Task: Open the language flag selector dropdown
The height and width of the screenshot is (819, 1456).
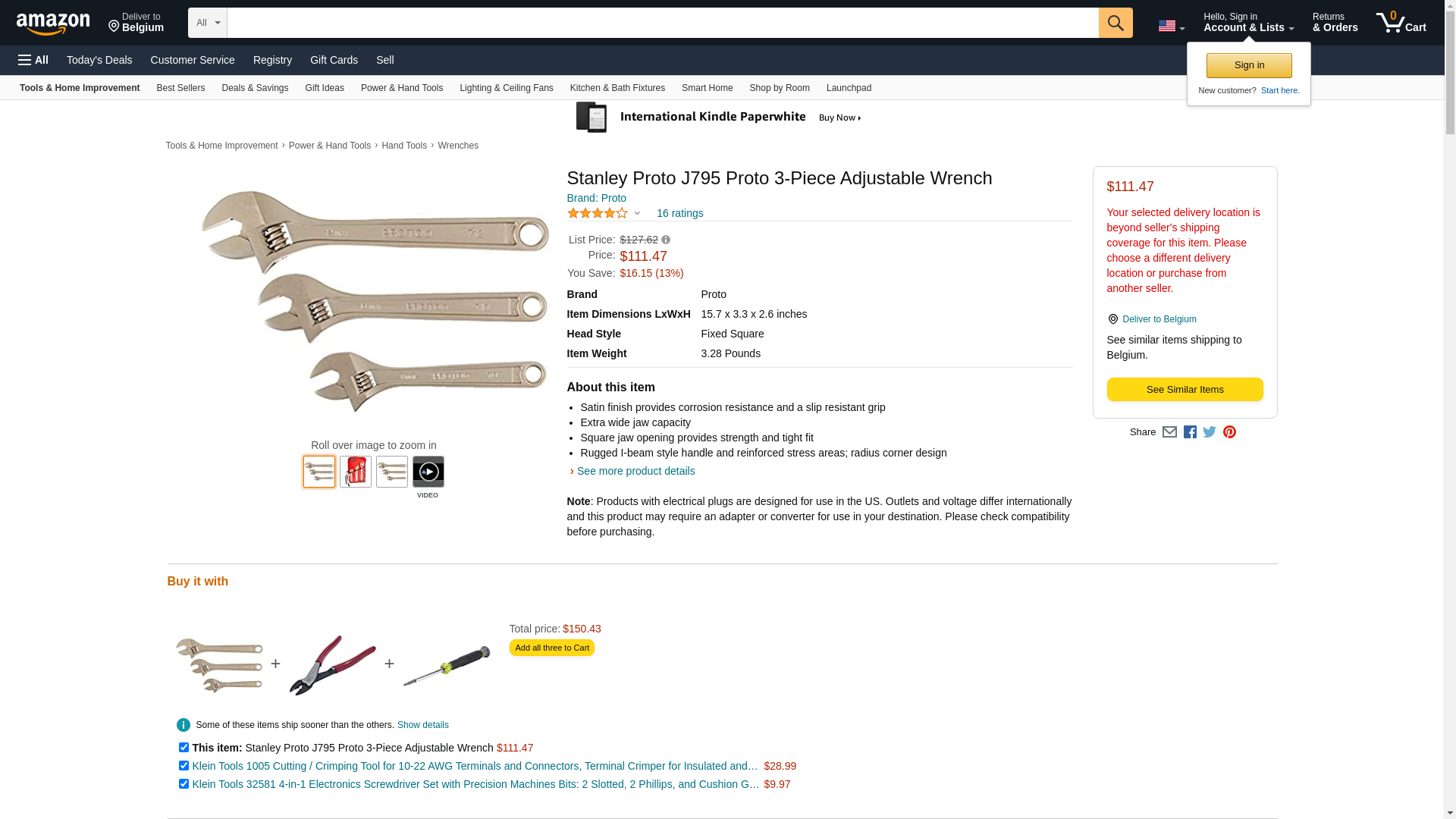Action: tap(1172, 26)
